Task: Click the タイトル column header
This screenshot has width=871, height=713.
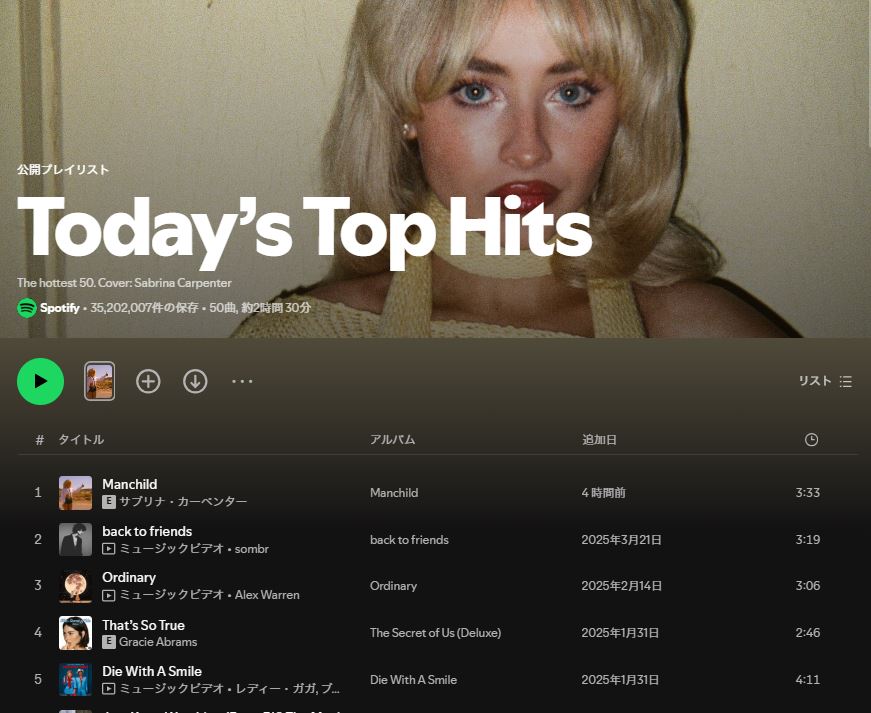Action: point(81,440)
